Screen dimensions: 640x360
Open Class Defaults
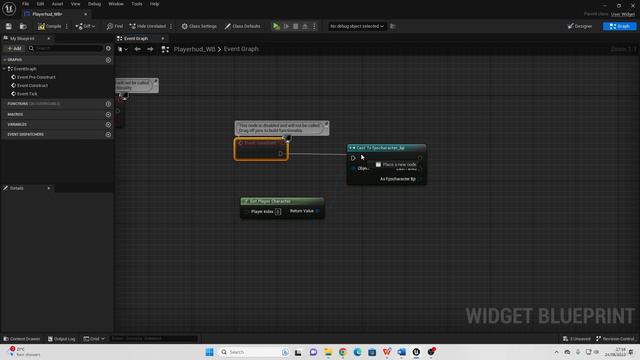tap(242, 26)
